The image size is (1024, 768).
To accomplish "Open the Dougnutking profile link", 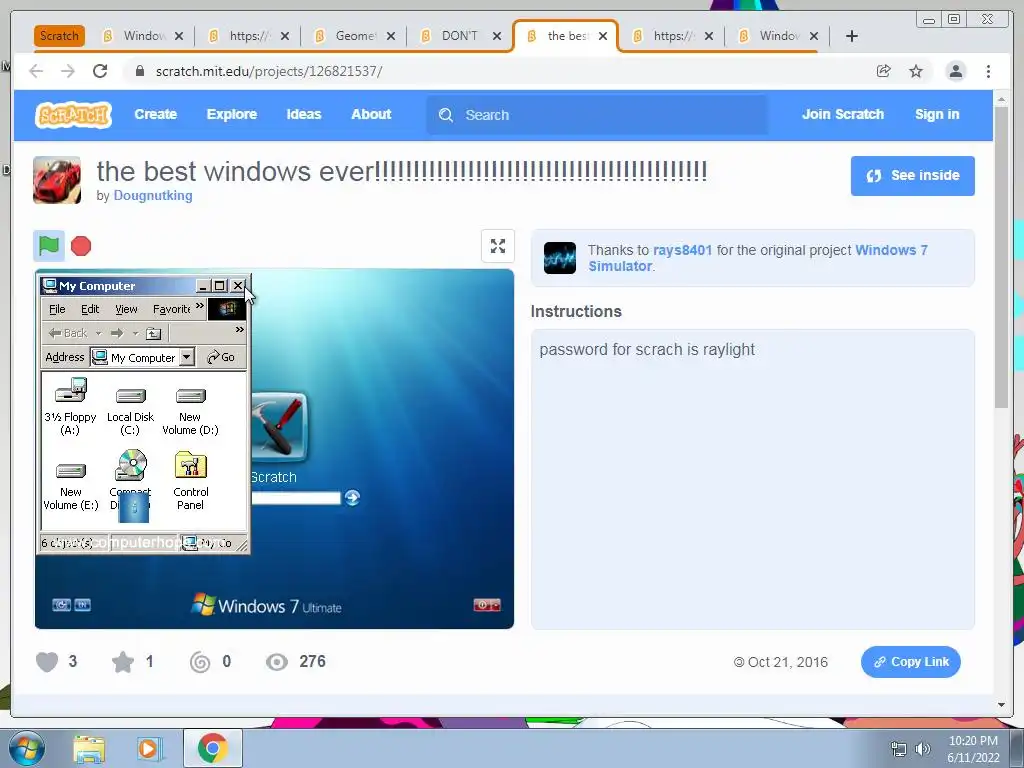I will 153,195.
